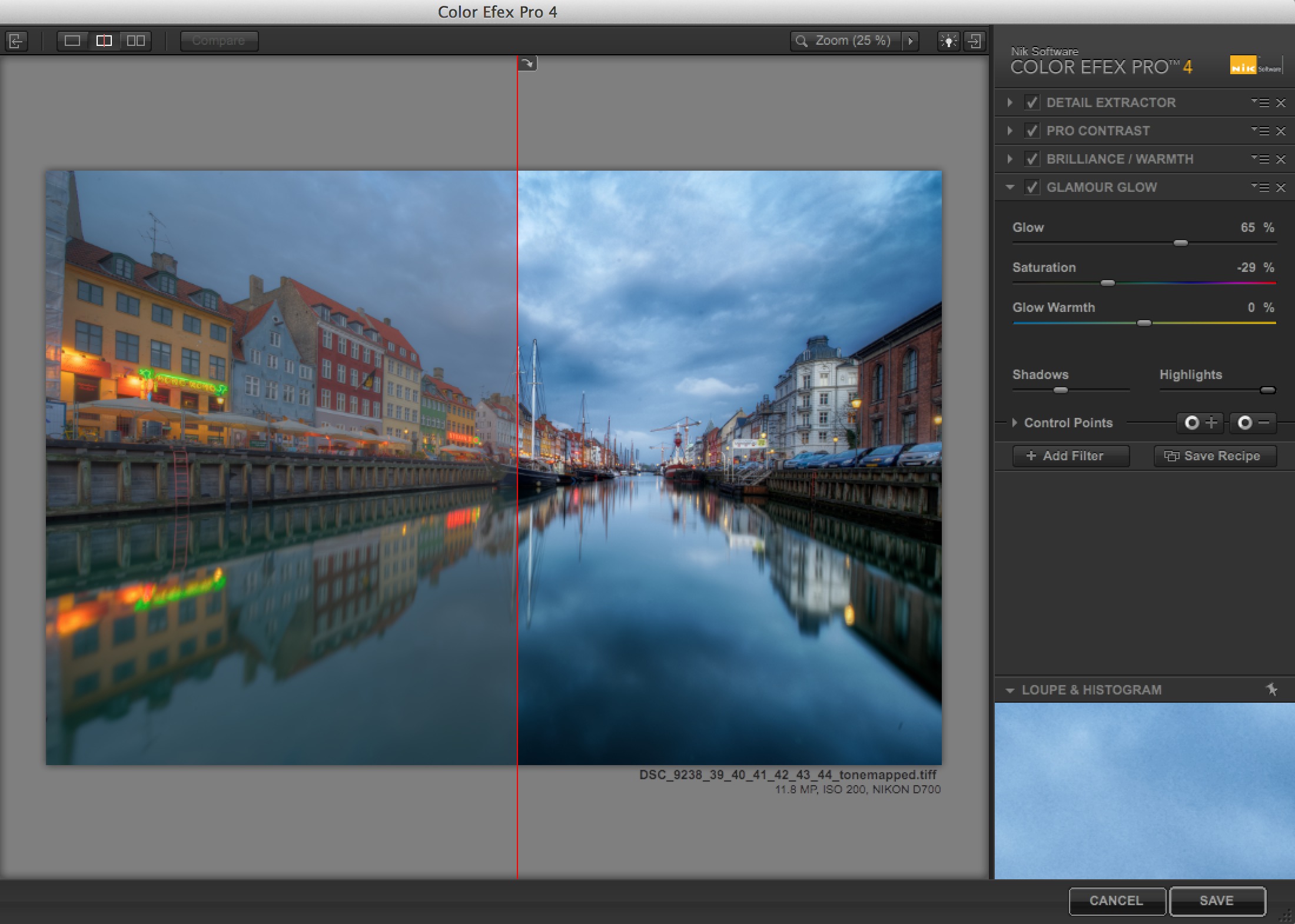
Task: Click the Glow value 65 %
Action: (x=1257, y=227)
